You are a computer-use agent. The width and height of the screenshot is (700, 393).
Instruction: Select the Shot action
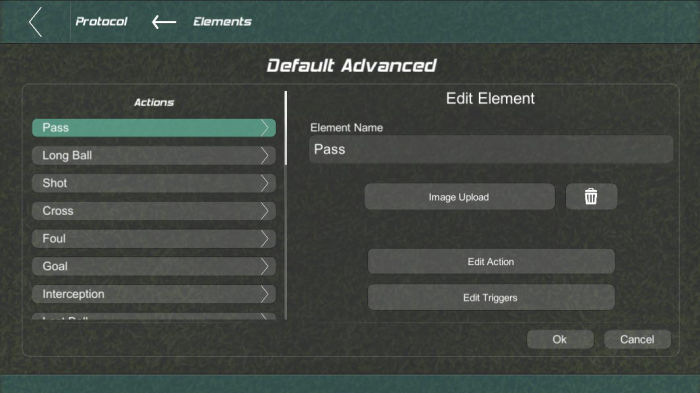click(154, 183)
